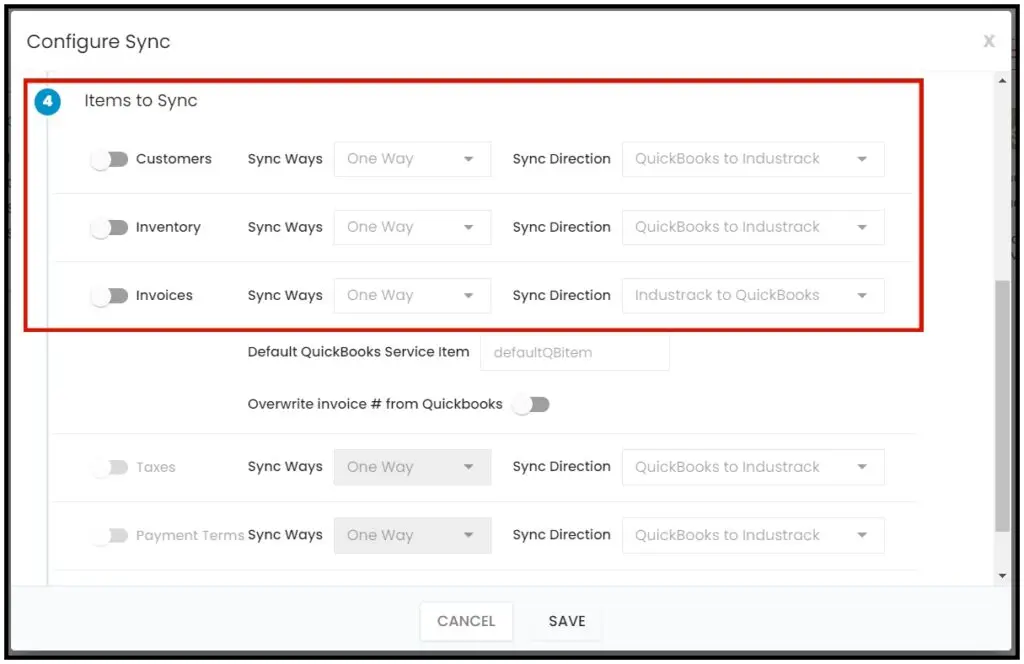Open Payment Terms Sync Direction dropdown
Image resolution: width=1024 pixels, height=664 pixels.
753,535
